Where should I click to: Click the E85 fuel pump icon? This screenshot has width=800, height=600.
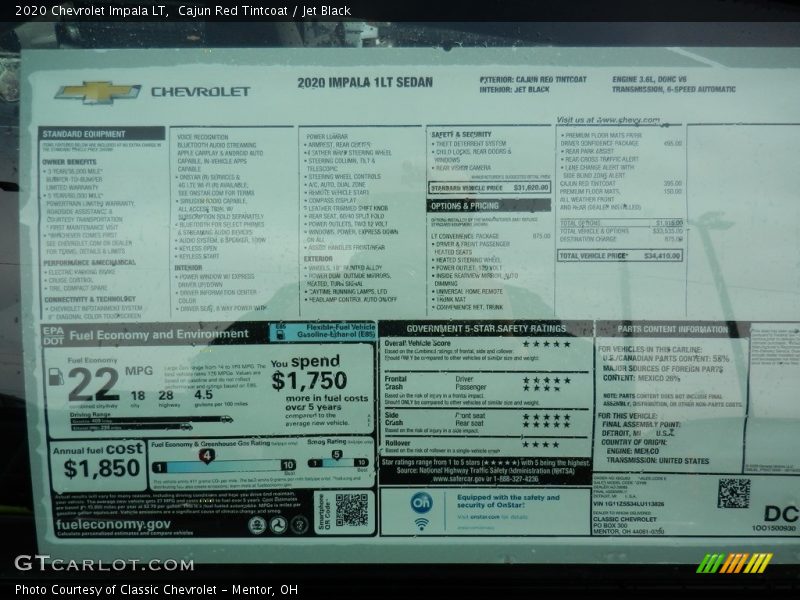280,335
